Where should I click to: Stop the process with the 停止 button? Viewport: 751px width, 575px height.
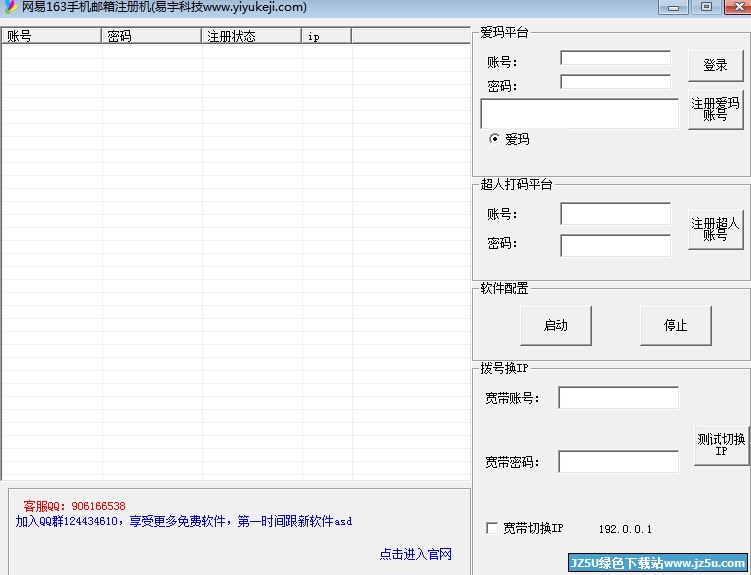(x=675, y=326)
